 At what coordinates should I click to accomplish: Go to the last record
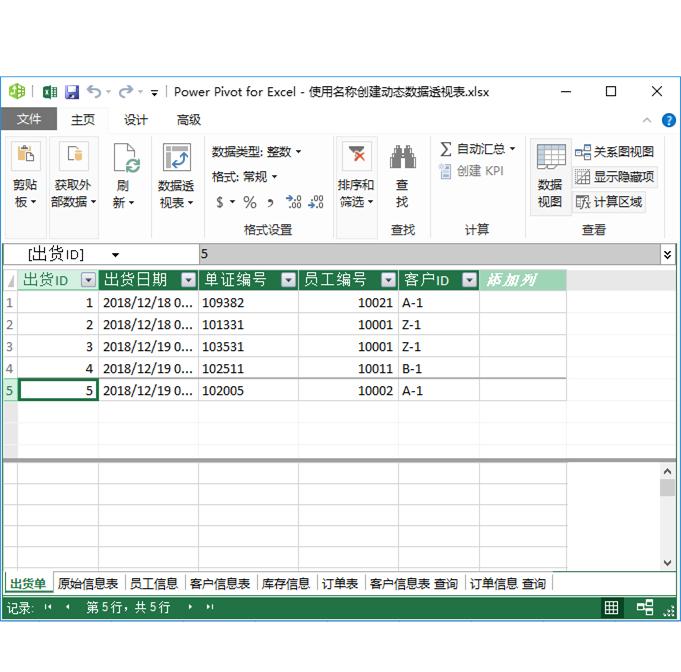[210, 607]
